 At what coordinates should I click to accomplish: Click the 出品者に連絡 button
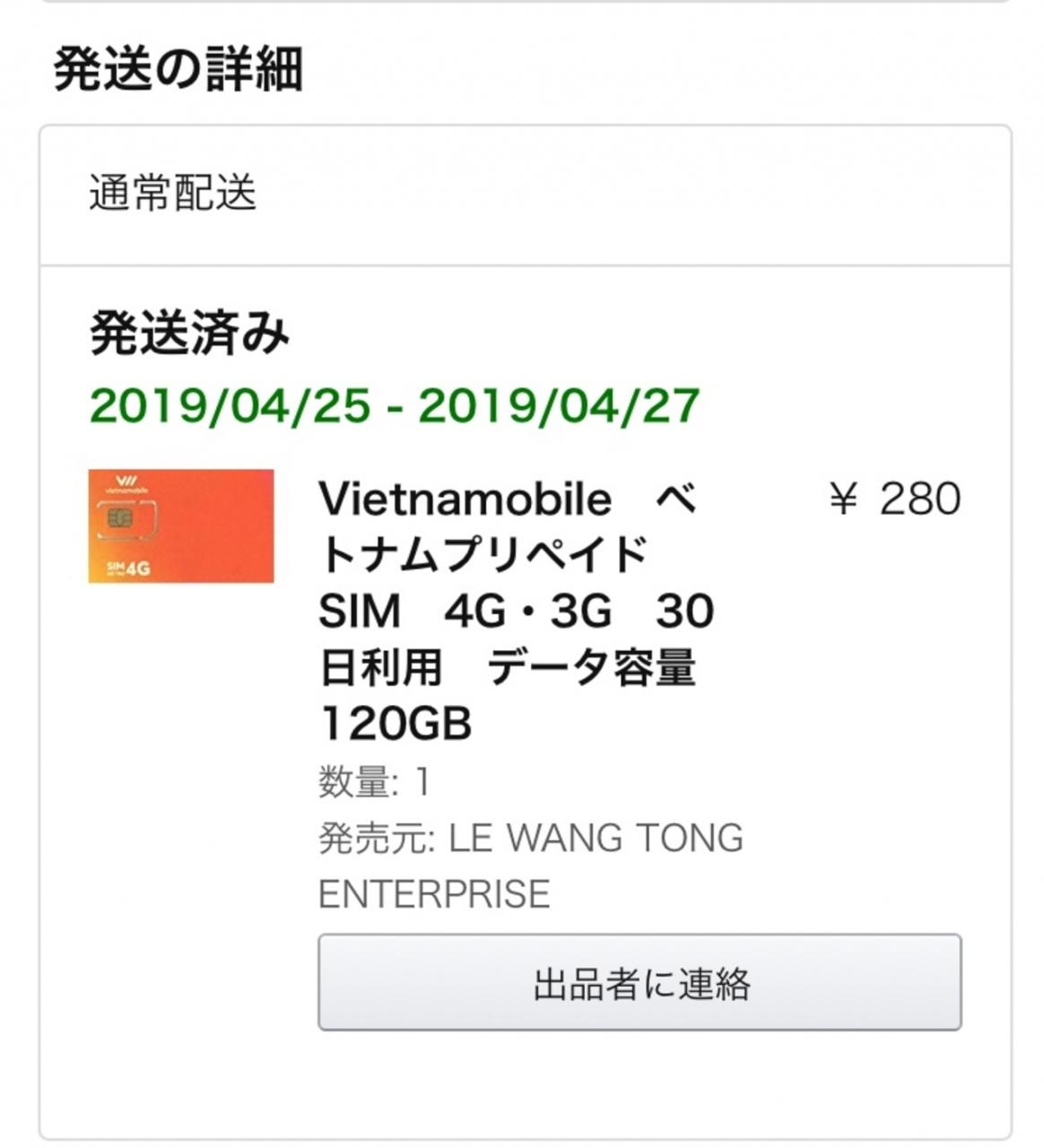pyautogui.click(x=639, y=982)
